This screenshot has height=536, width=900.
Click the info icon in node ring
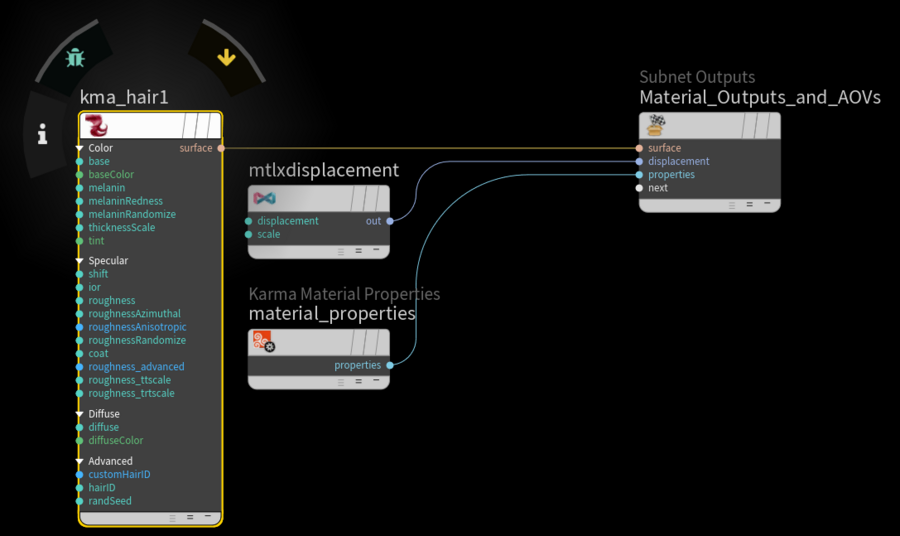click(x=42, y=134)
